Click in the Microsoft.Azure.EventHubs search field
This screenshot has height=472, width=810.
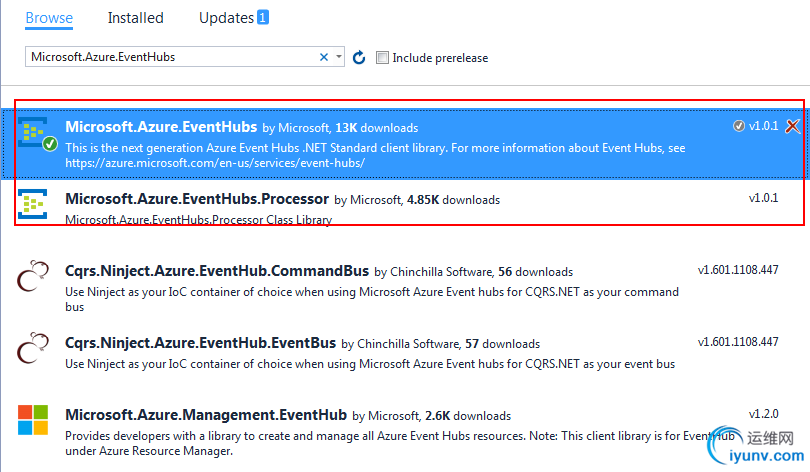[170, 58]
